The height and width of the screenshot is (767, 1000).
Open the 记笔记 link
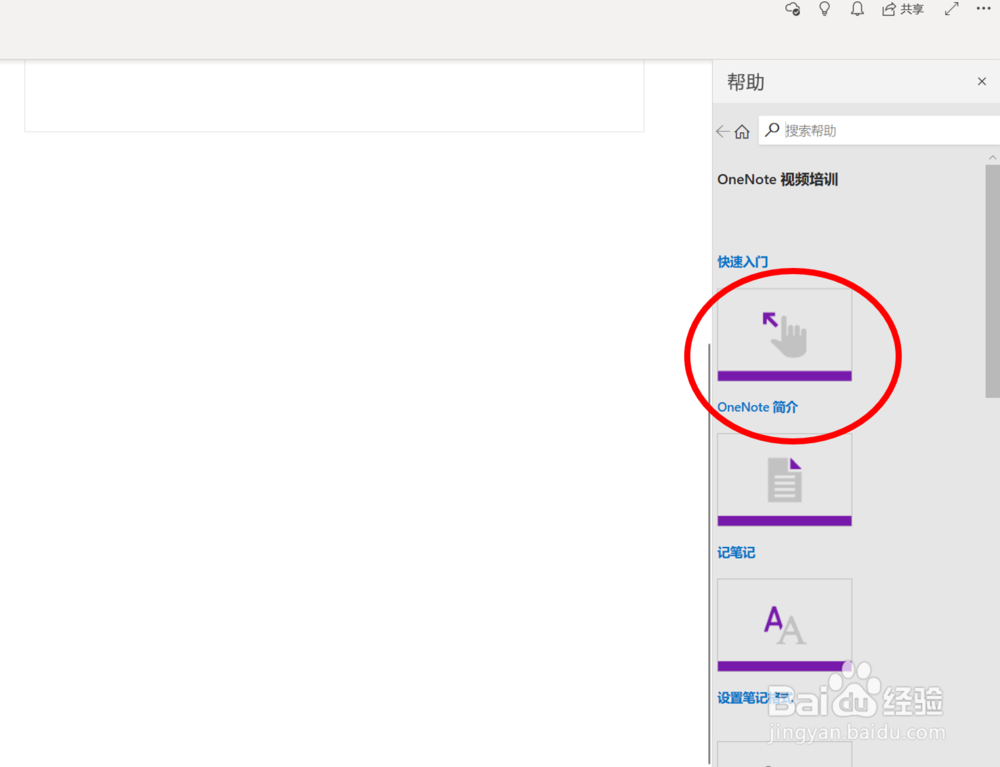pos(736,552)
